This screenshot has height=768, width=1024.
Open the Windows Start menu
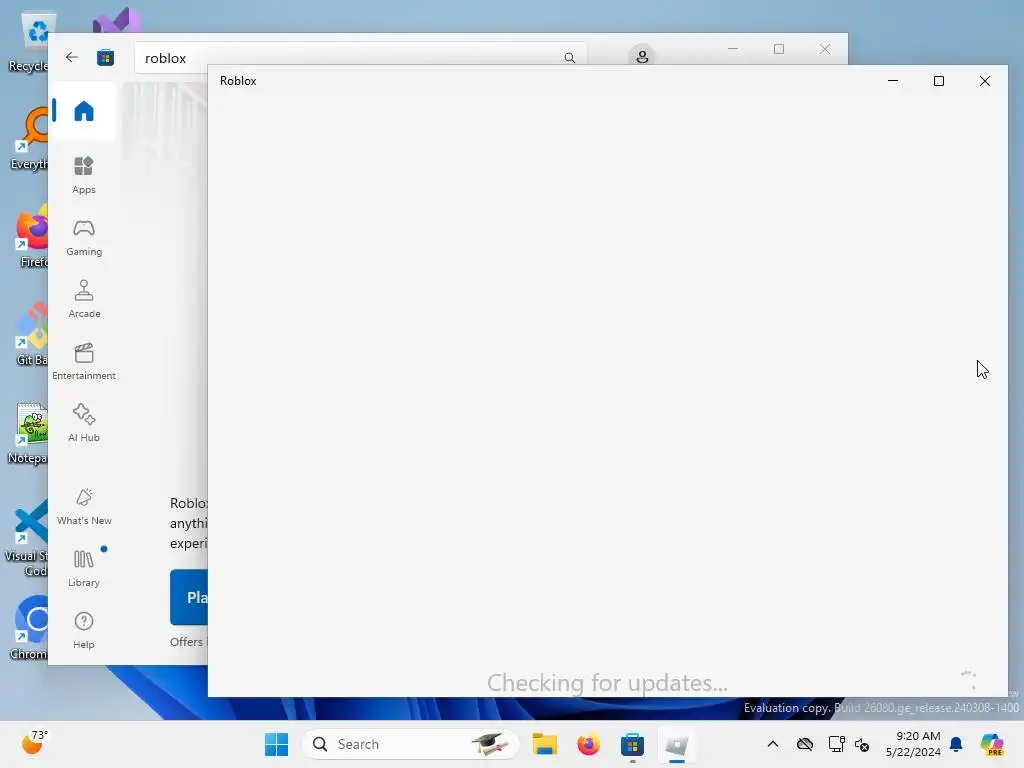276,744
